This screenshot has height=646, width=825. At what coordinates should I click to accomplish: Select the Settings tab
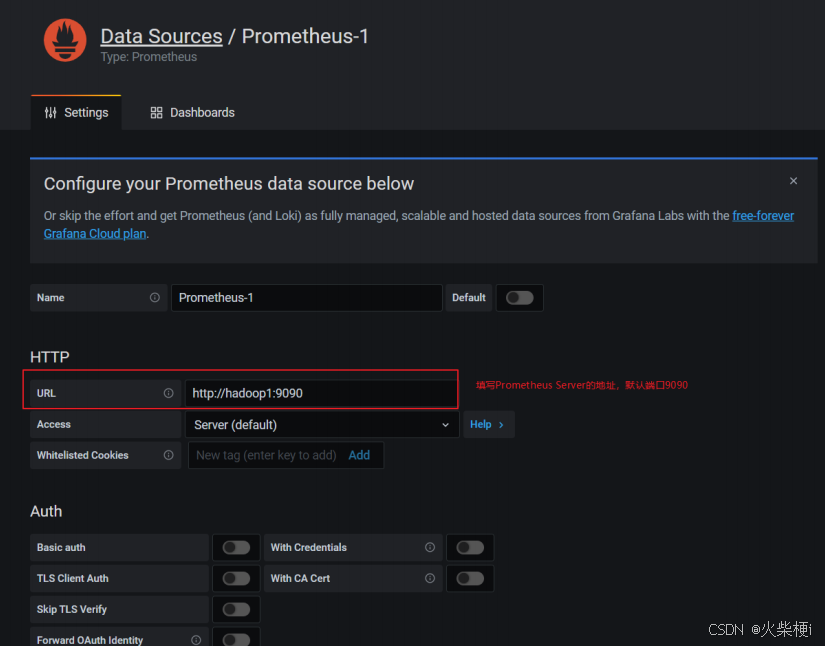[x=76, y=113]
